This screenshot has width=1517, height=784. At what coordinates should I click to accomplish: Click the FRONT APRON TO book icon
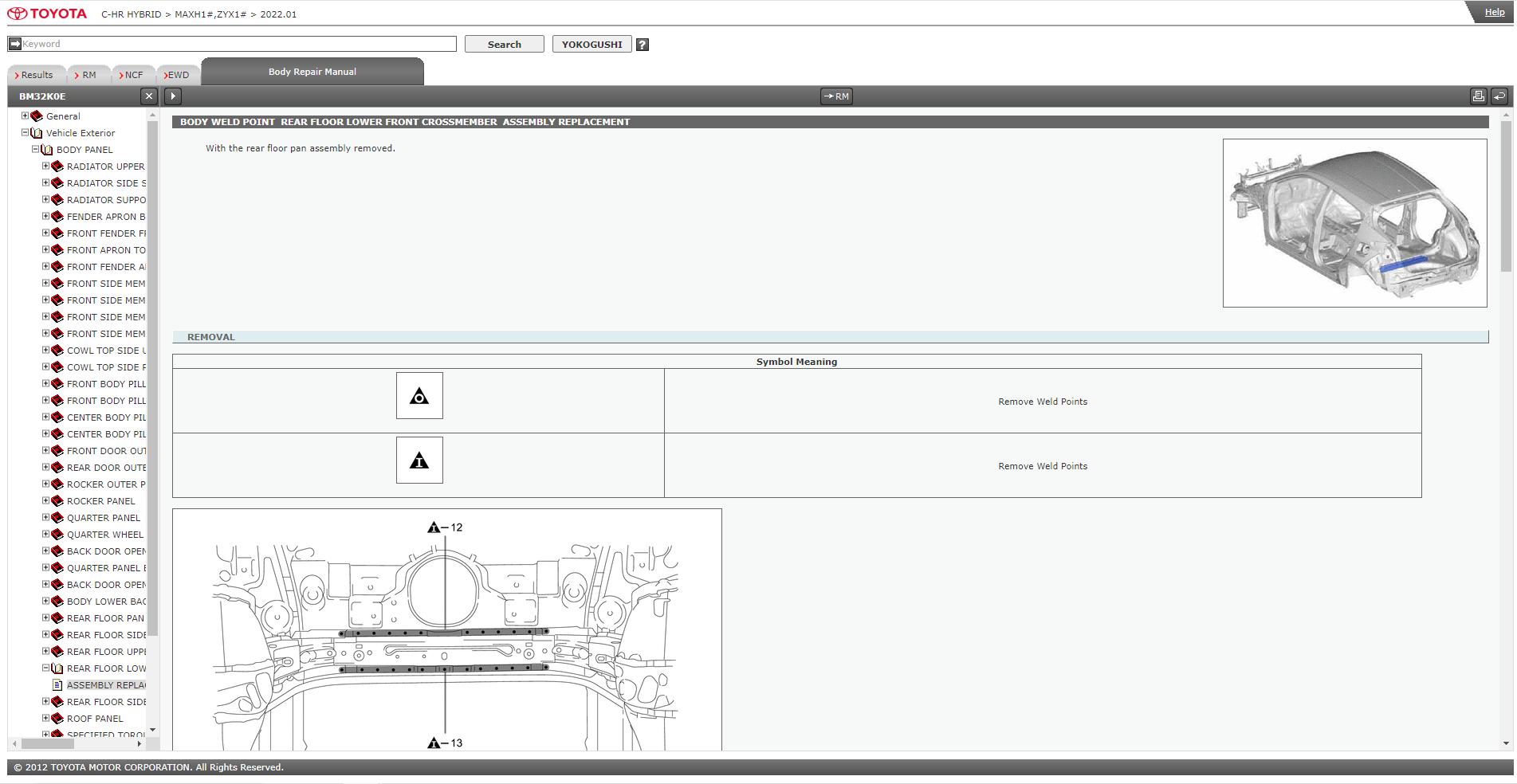[57, 250]
